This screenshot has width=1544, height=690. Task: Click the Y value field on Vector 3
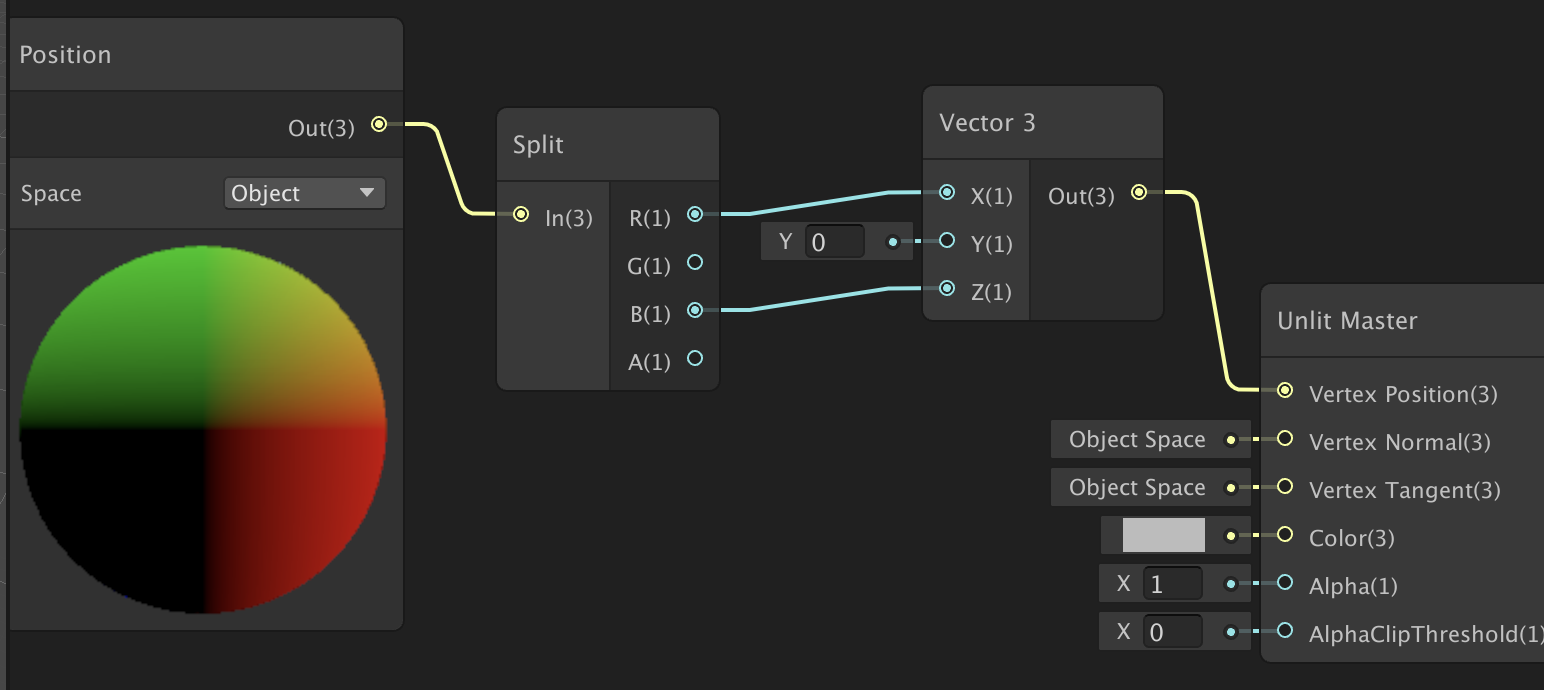tap(836, 242)
